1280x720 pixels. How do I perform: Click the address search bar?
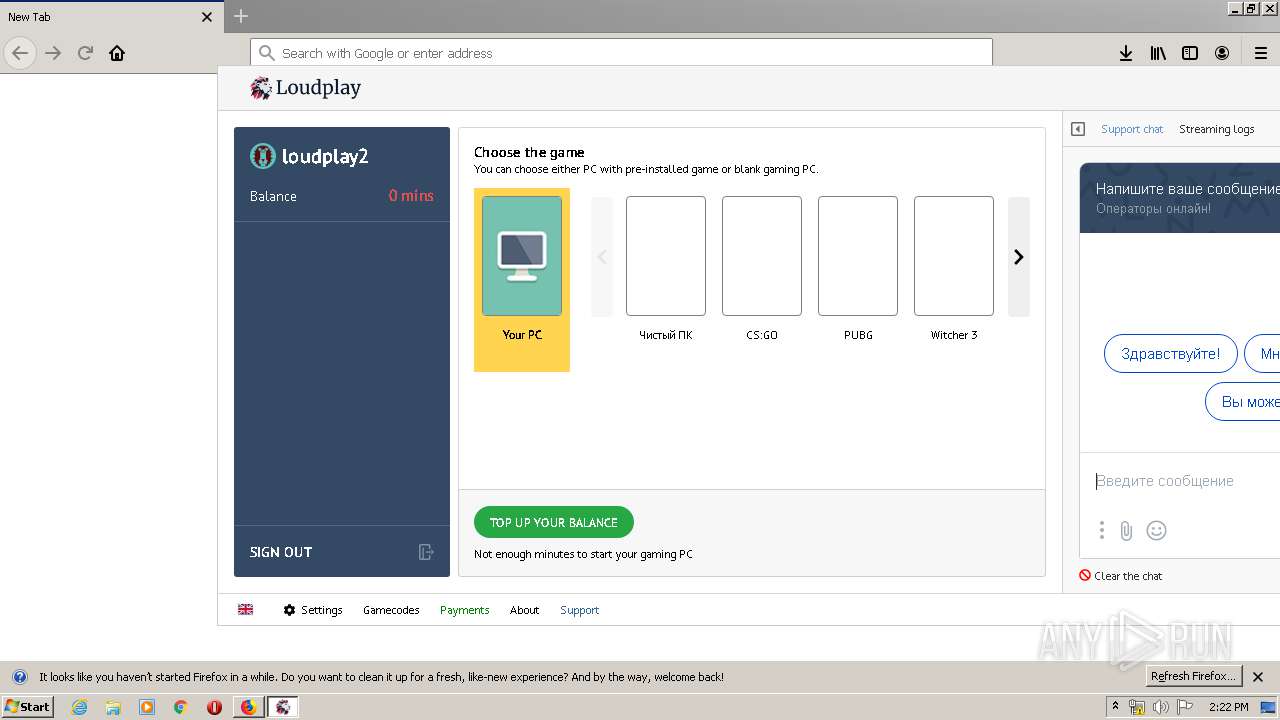621,53
